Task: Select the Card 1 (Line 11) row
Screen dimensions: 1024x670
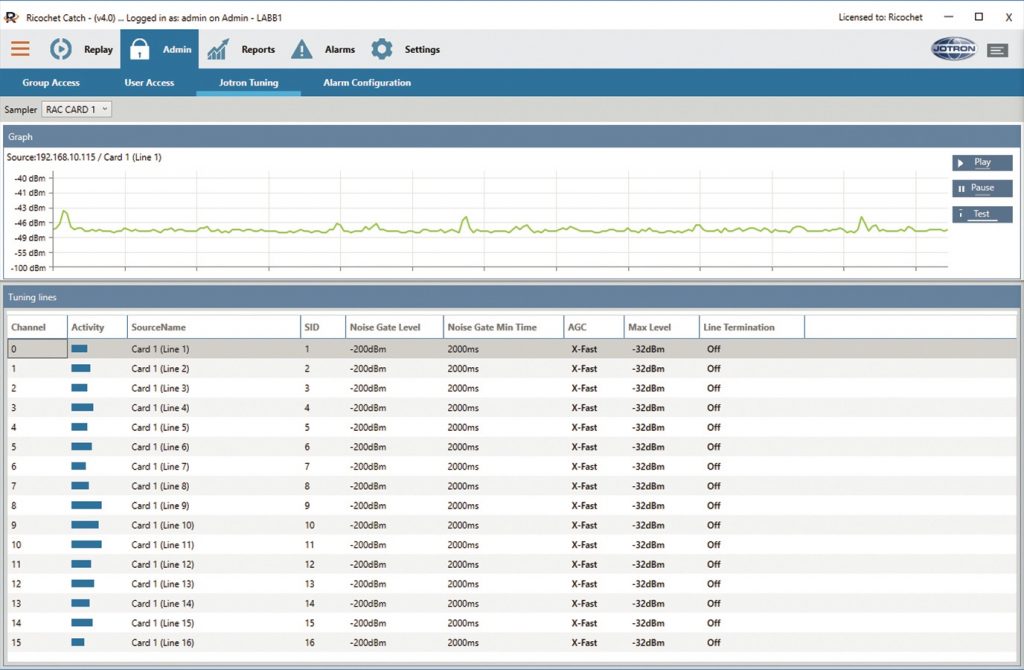Action: [163, 545]
